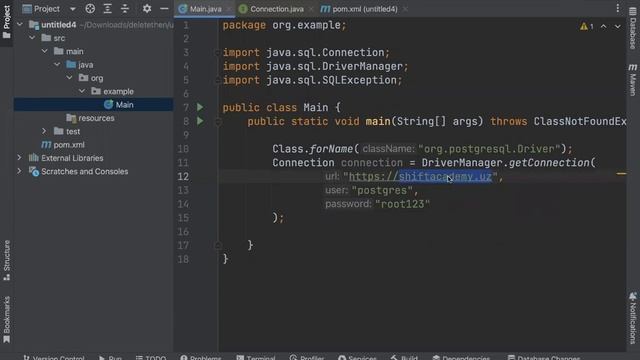The width and height of the screenshot is (640, 360).
Task: Open the Maven tool window on right sidebar
Action: pyautogui.click(x=633, y=80)
